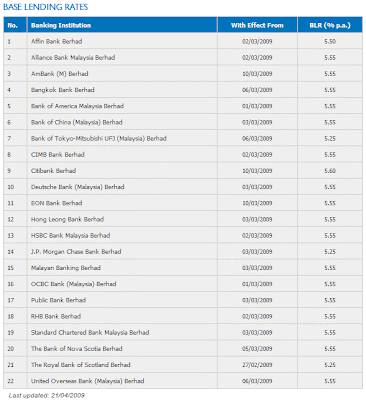The width and height of the screenshot is (366, 400).
Task: Select The Royal Bank of Scotland Berhad
Action: [x=81, y=365]
